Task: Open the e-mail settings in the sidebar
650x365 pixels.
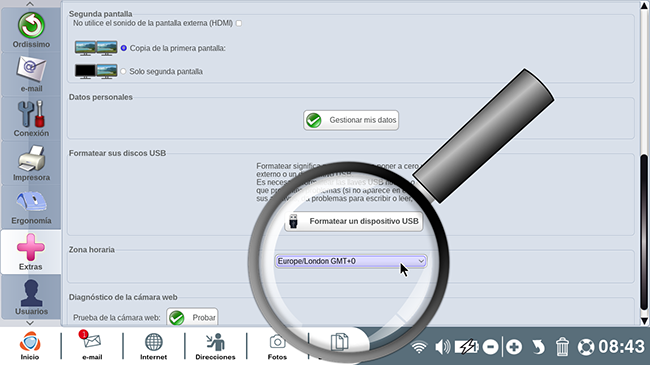Action: point(31,74)
